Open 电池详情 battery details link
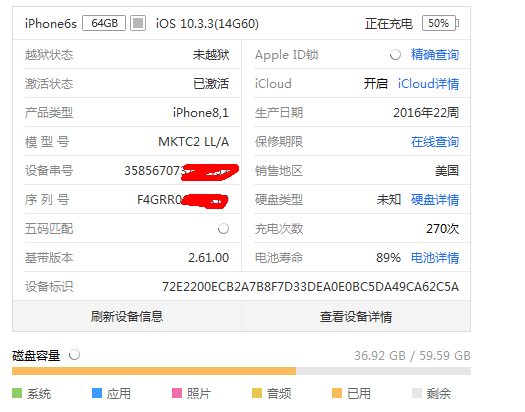Screen dimensions: 525x412 click(x=435, y=258)
